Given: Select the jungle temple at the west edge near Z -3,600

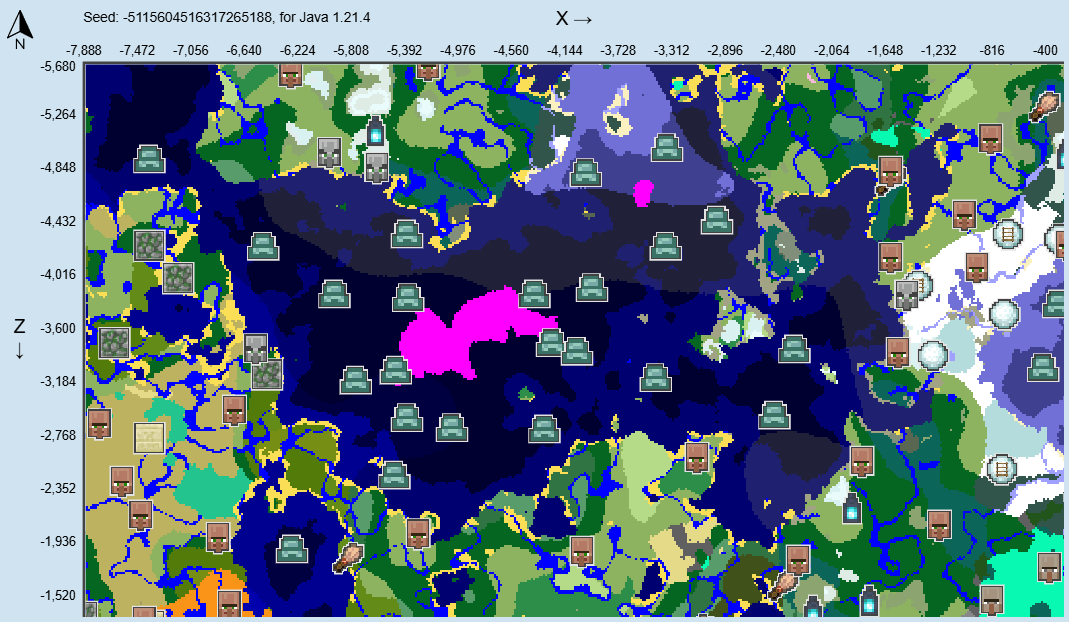Looking at the screenshot, I should [x=115, y=343].
